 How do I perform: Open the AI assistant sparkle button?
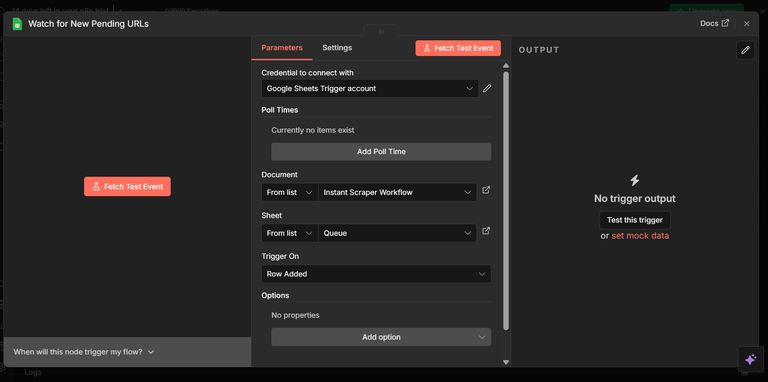click(750, 359)
